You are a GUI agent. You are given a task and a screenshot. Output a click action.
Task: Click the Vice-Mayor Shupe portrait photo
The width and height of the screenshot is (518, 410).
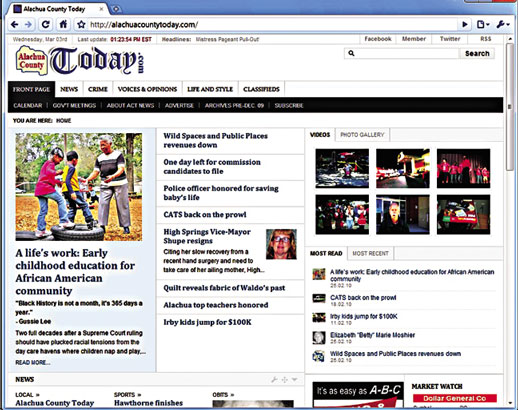point(281,244)
